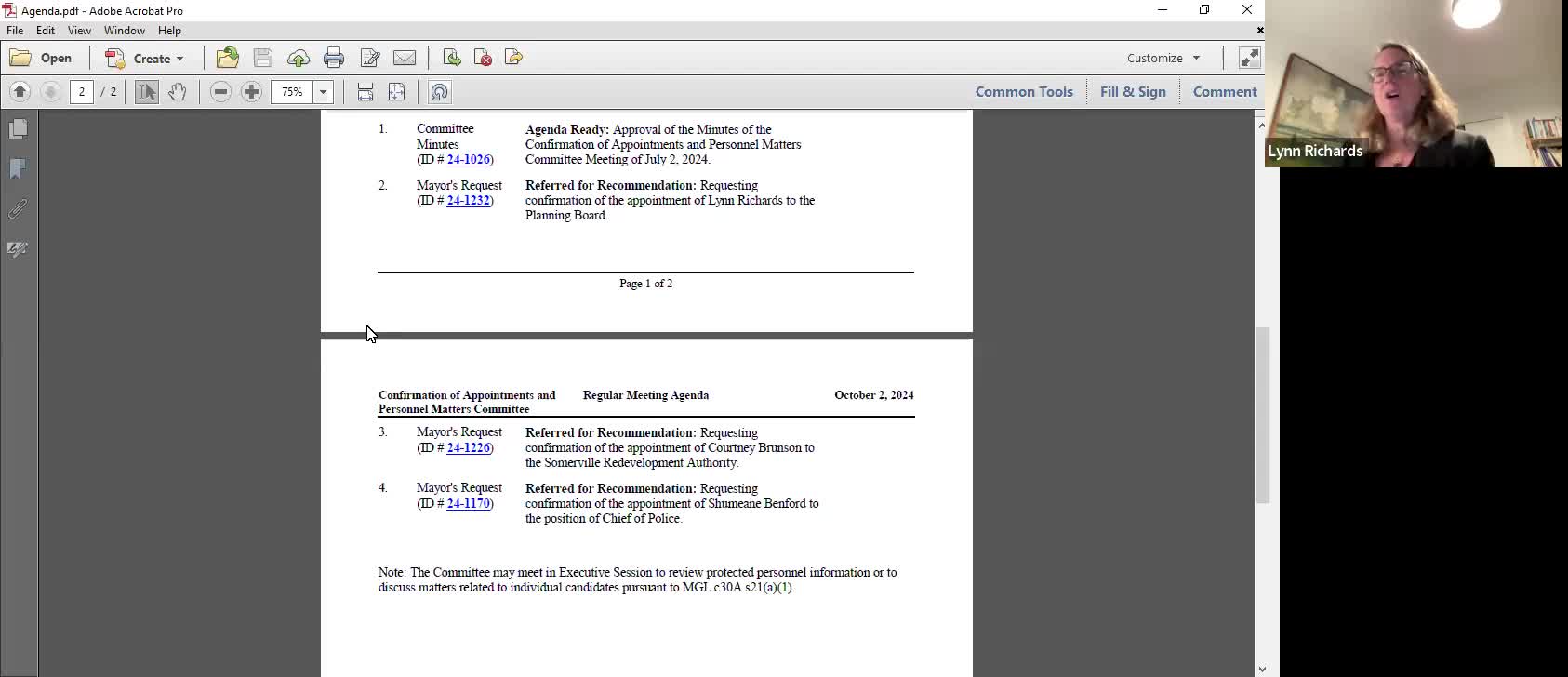This screenshot has width=1568, height=677.
Task: Minimize the Acrobat window
Action: [x=1163, y=10]
